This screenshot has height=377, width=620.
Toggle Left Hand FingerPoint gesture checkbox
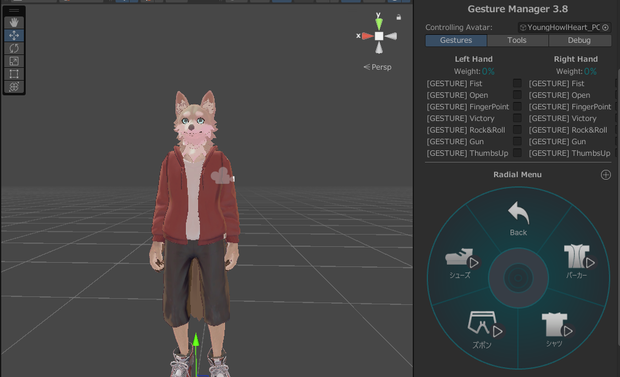(517, 106)
